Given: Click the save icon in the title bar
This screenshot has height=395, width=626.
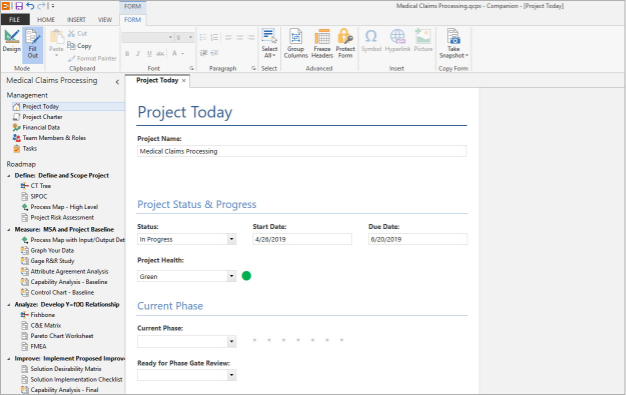Looking at the screenshot, I should pyautogui.click(x=19, y=6).
